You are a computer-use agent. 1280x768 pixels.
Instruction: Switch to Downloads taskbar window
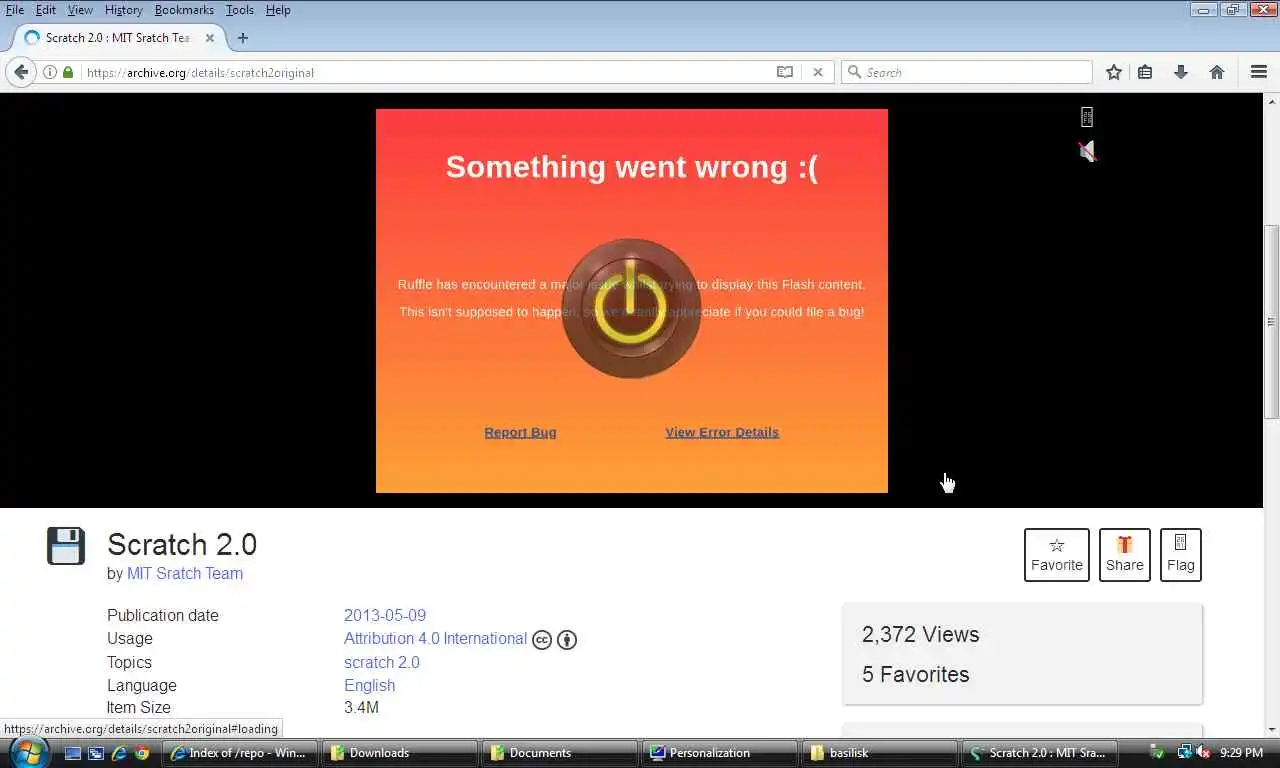401,753
